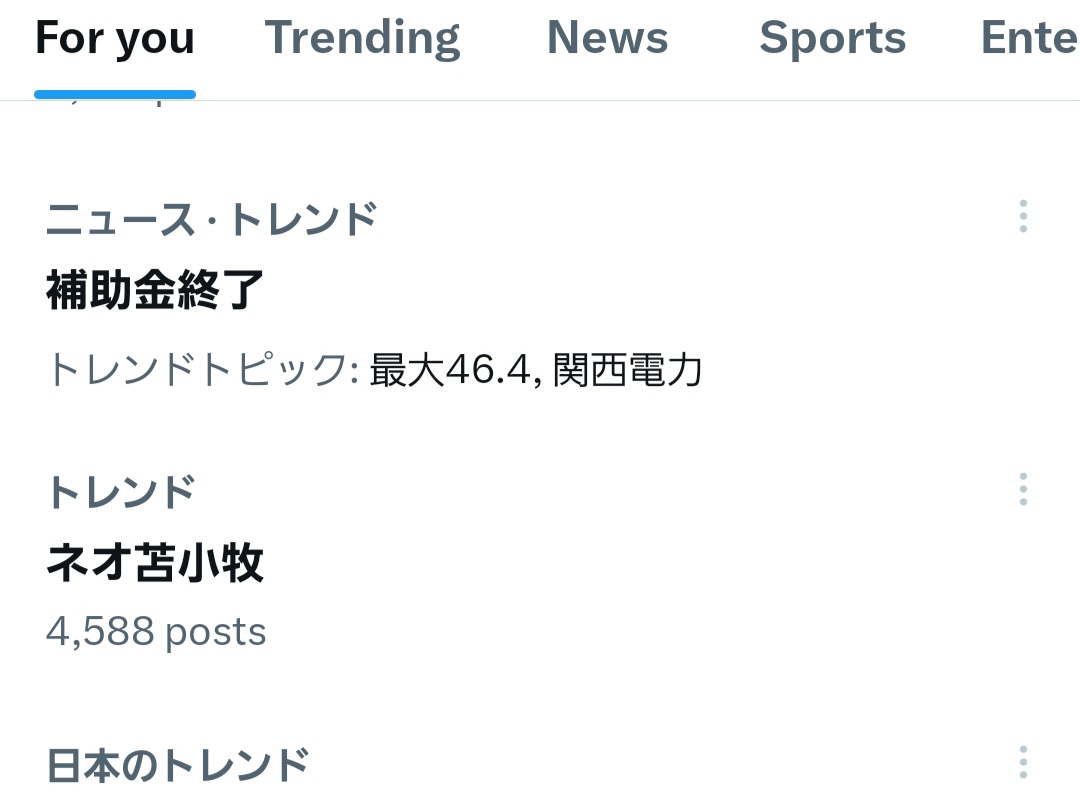
Task: Open the 日本のトレンド entry
Action: (178, 765)
